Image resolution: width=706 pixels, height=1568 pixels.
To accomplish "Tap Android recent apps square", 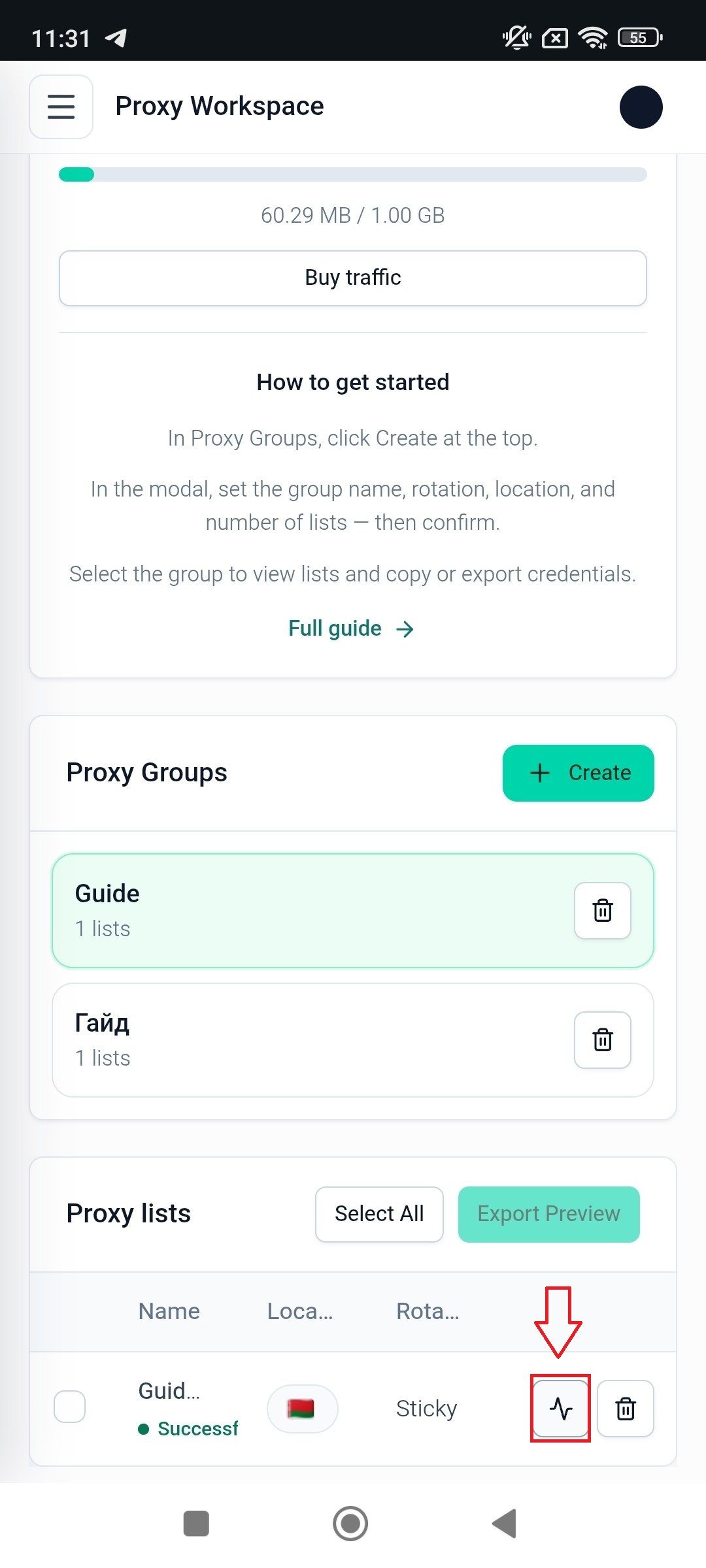I will click(x=196, y=1524).
